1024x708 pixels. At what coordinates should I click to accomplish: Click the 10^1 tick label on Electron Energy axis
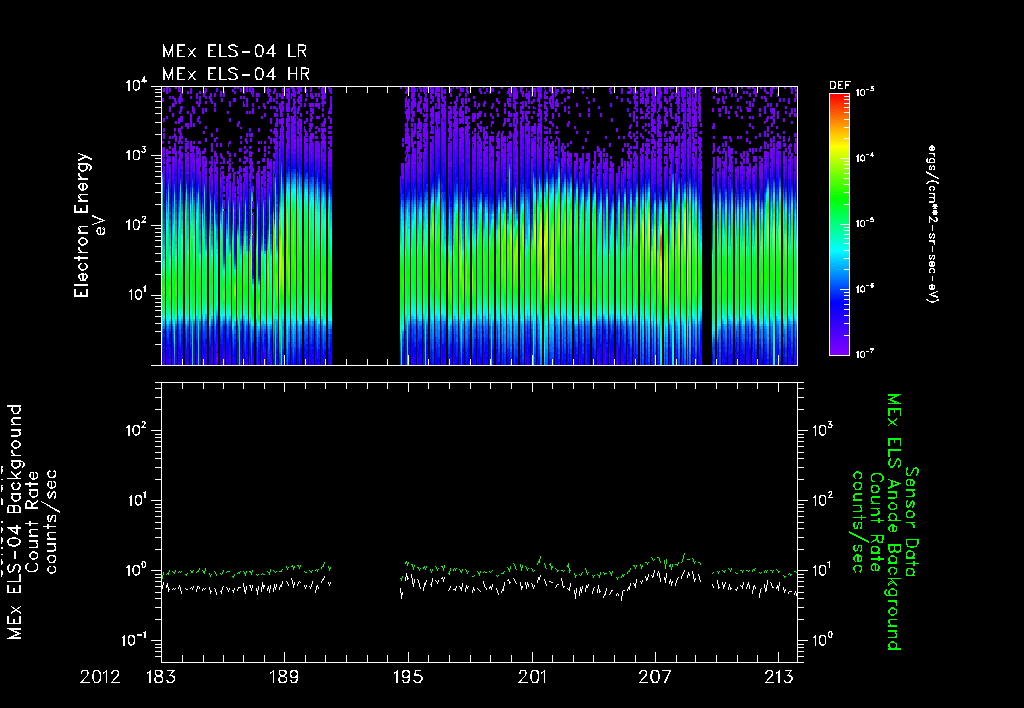(136, 295)
